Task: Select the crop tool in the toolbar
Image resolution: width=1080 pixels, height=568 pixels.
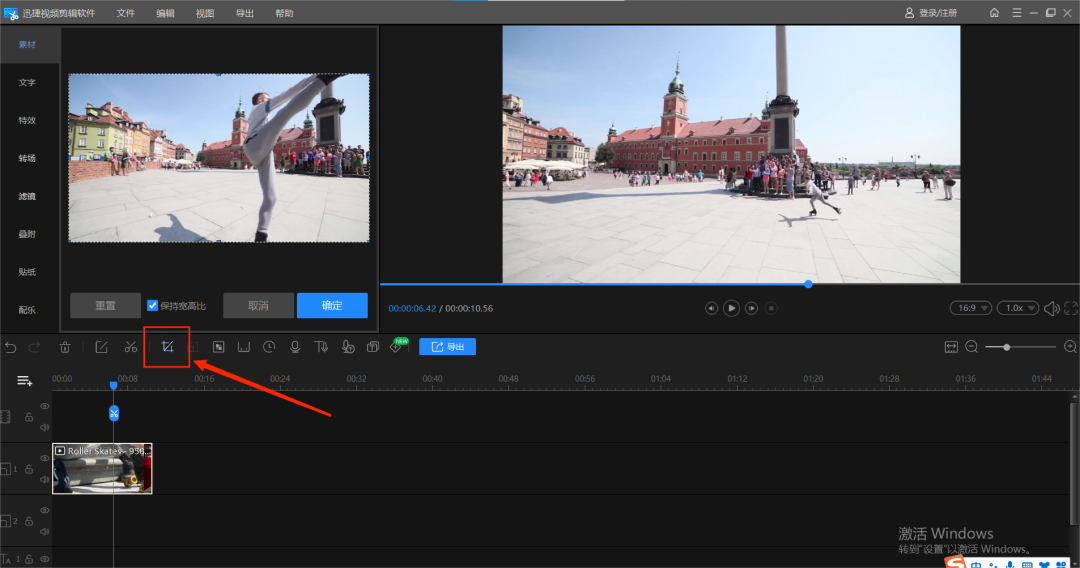Action: (x=168, y=347)
